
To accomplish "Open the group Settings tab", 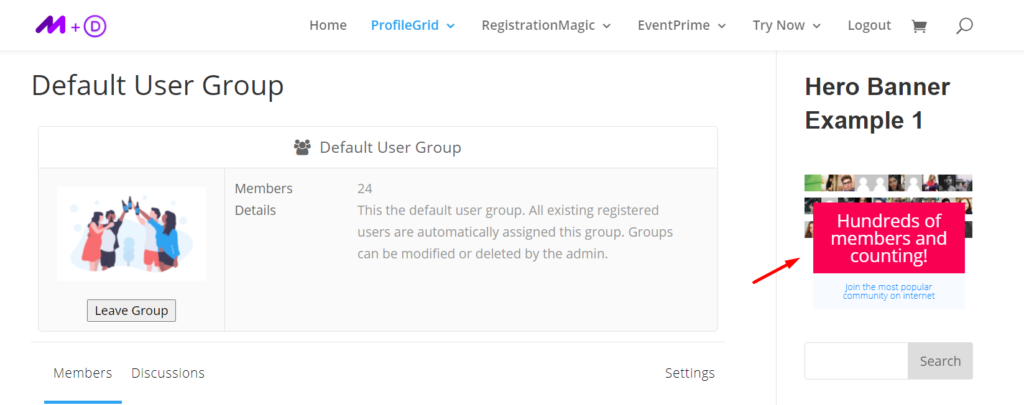I will point(689,373).
